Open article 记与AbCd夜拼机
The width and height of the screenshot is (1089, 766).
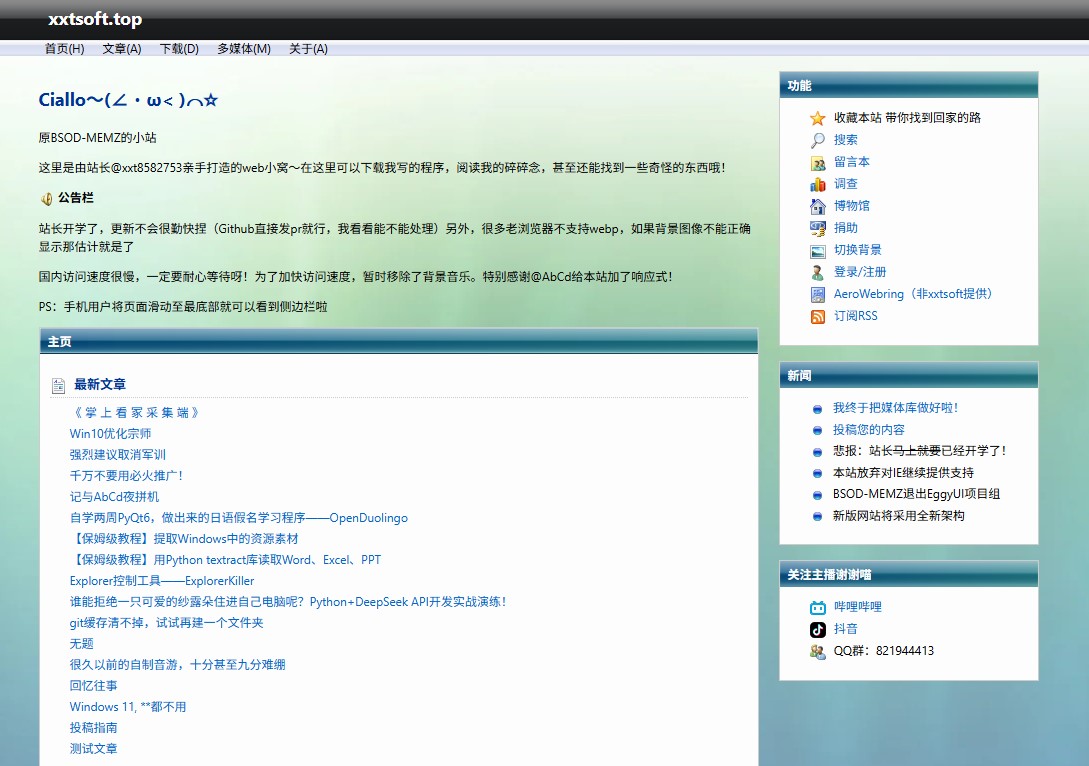pos(115,497)
